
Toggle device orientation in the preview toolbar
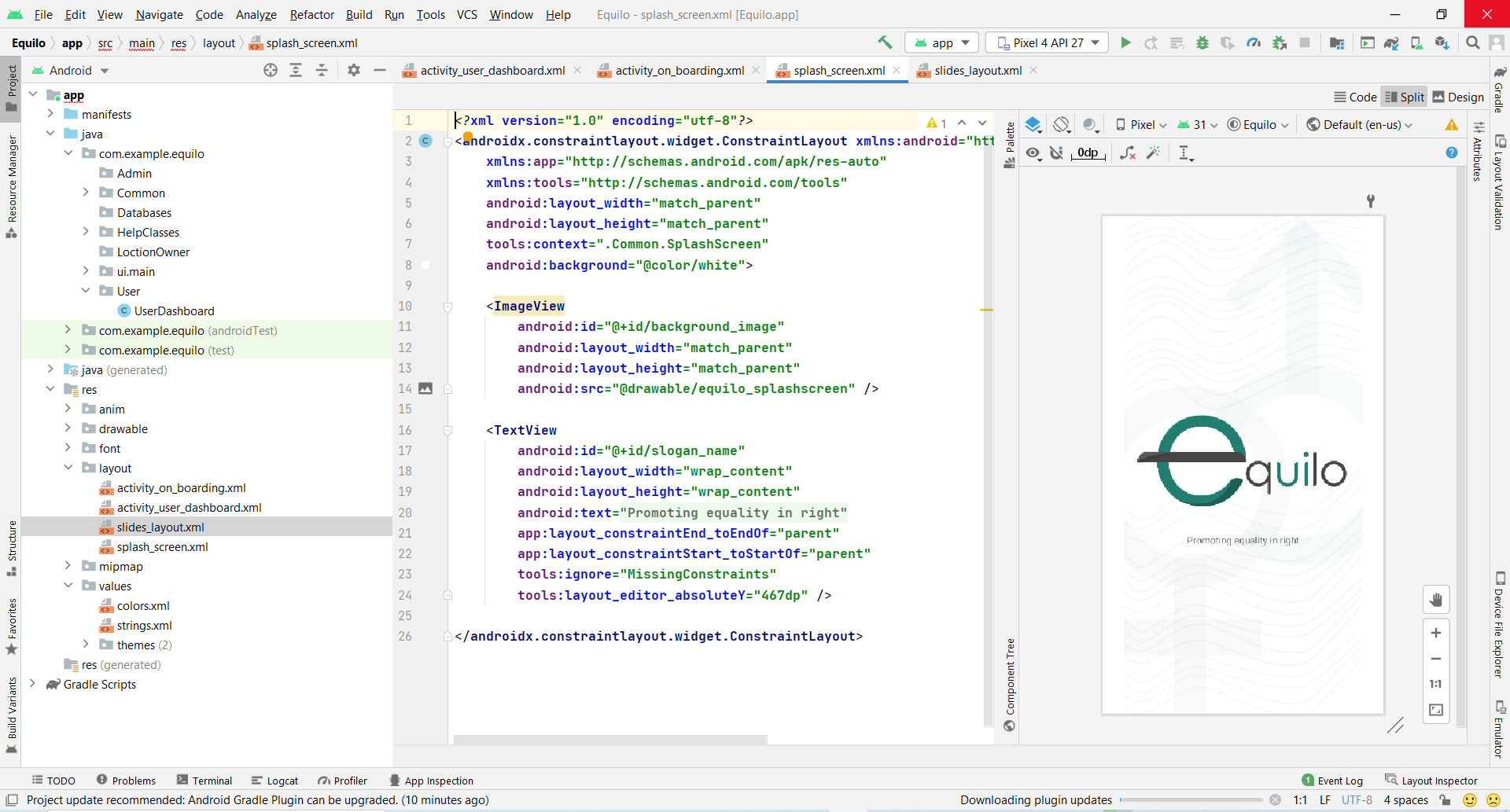(1062, 124)
